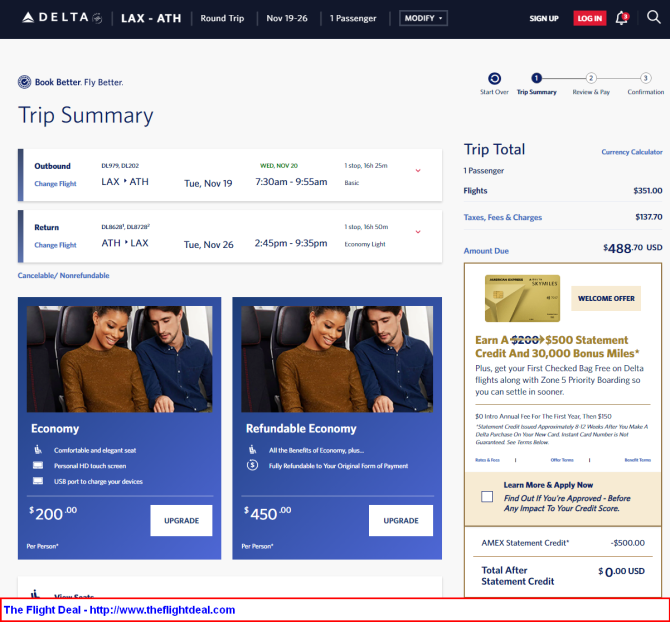The height and width of the screenshot is (622, 670).
Task: Open the Rates & Fees link
Action: [x=487, y=460]
